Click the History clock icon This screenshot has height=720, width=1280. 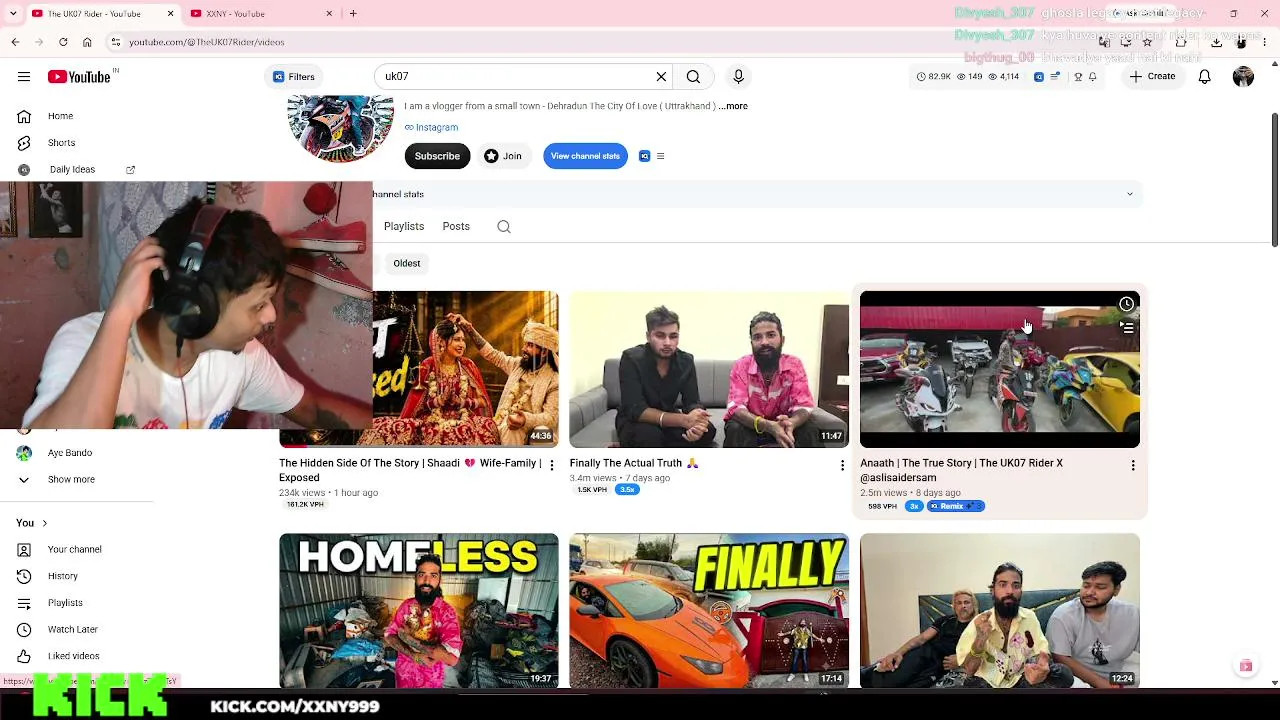pos(24,576)
